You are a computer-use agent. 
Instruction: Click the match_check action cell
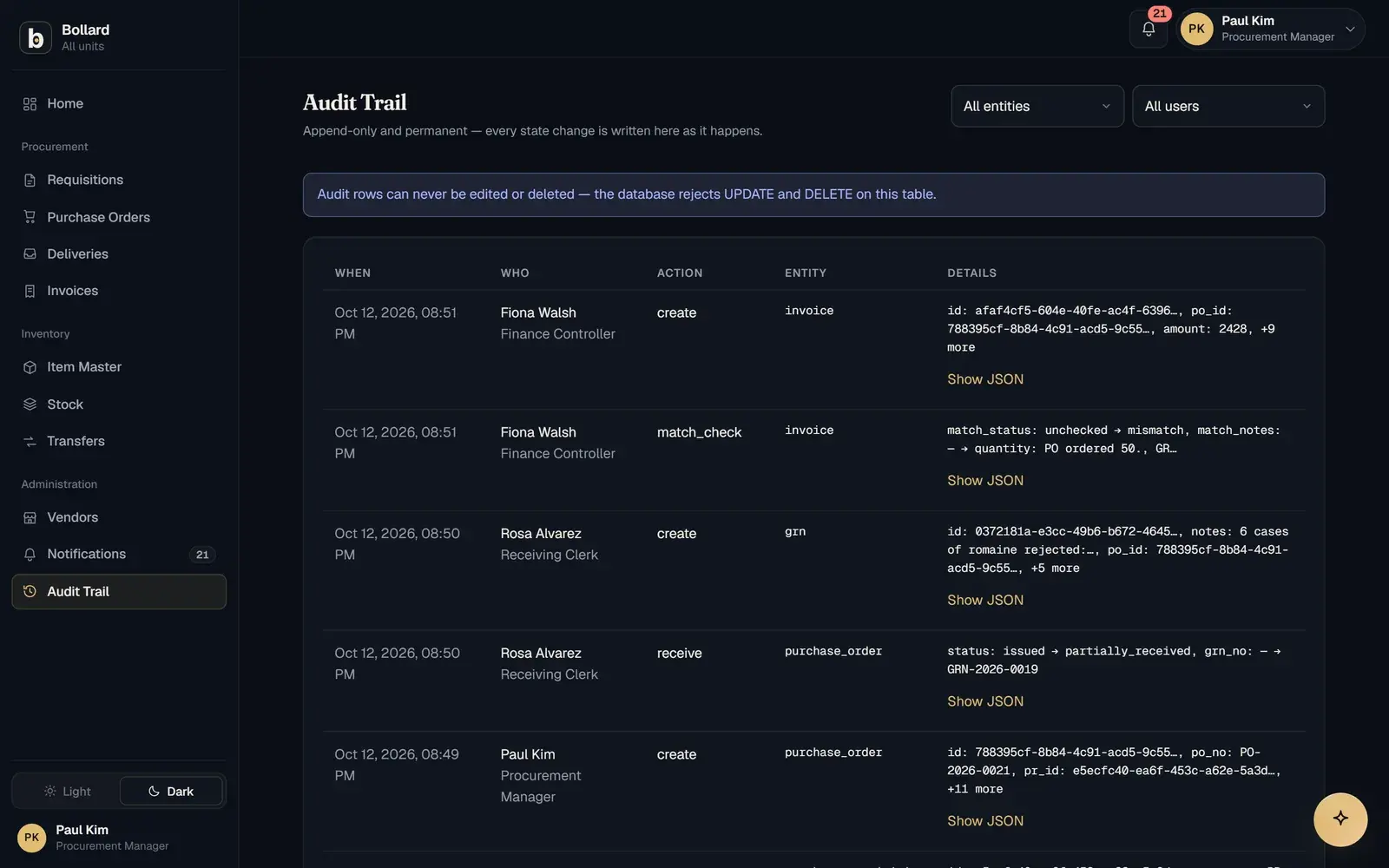[699, 432]
